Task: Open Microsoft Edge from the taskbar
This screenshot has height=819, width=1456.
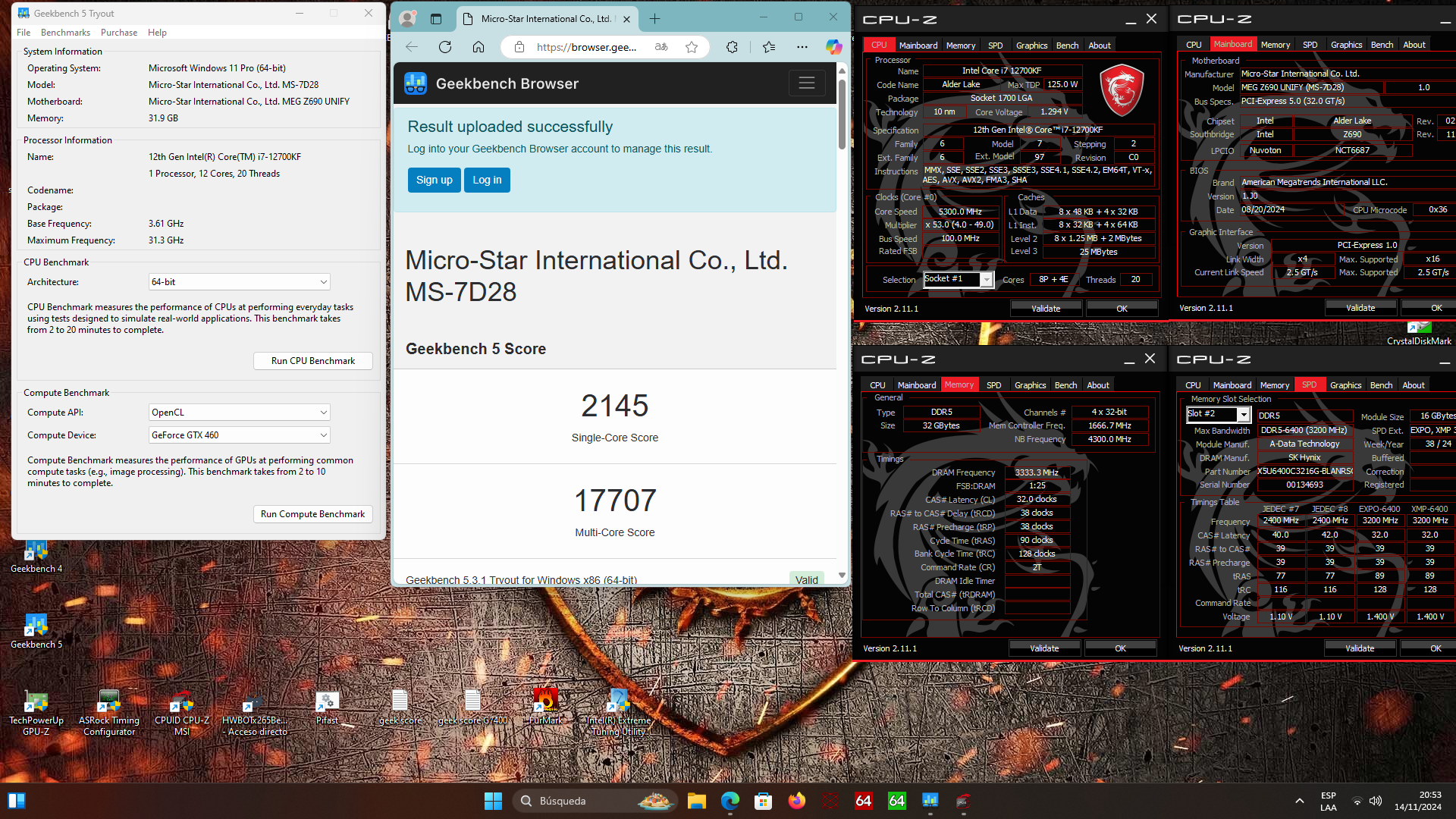Action: coord(730,801)
